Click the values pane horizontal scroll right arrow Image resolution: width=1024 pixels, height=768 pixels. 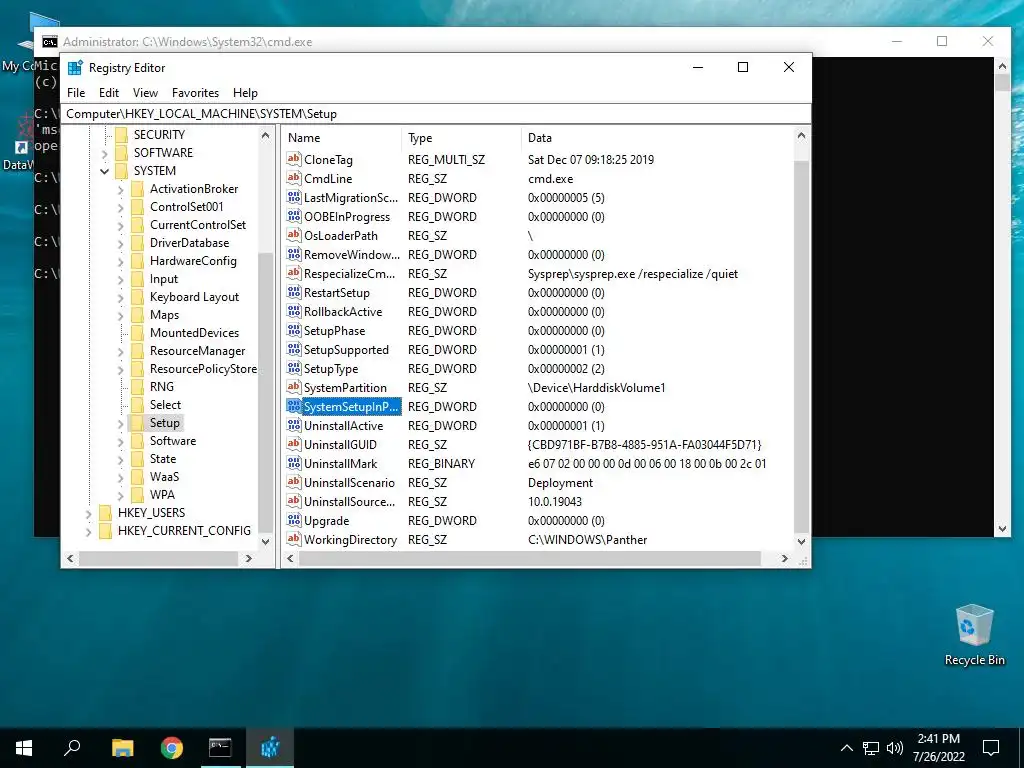tap(784, 558)
